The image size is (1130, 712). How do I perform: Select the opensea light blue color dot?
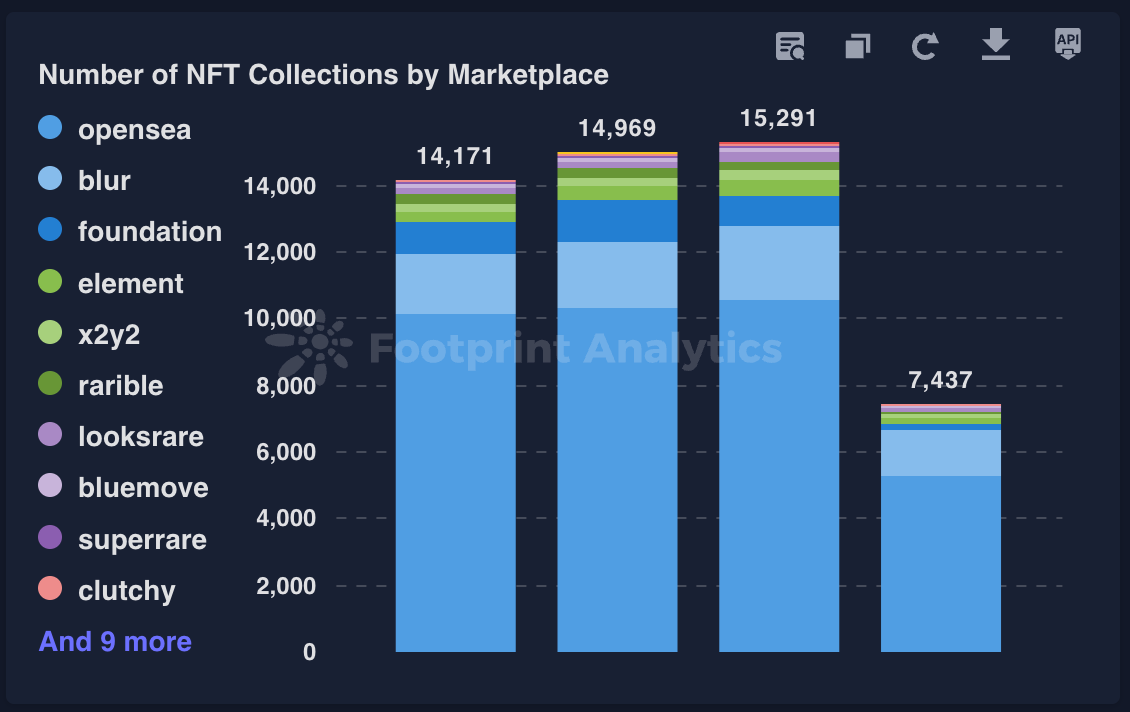(50, 128)
